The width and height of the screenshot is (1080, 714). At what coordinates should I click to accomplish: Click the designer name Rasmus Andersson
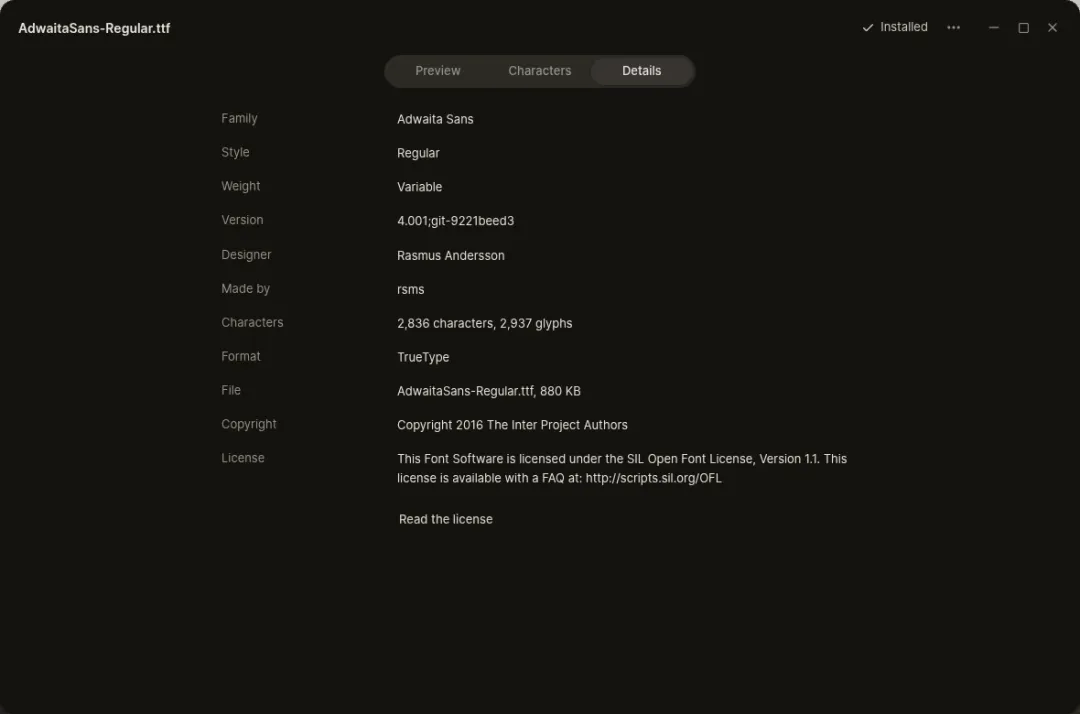click(450, 255)
